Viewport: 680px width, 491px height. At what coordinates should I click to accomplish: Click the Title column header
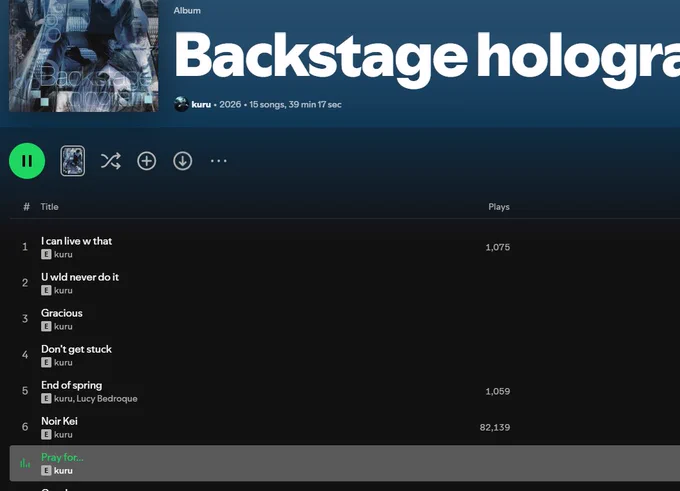pyautogui.click(x=49, y=207)
